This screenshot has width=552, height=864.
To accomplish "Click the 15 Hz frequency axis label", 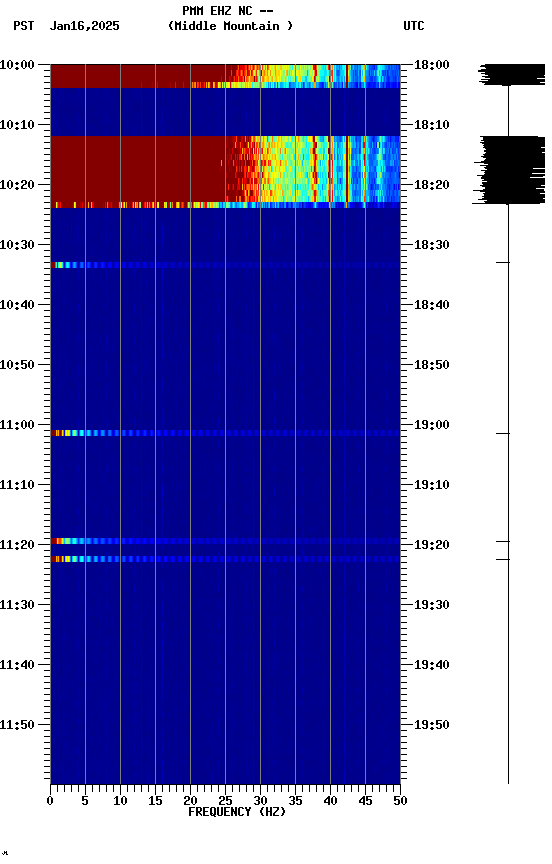I will [x=155, y=801].
